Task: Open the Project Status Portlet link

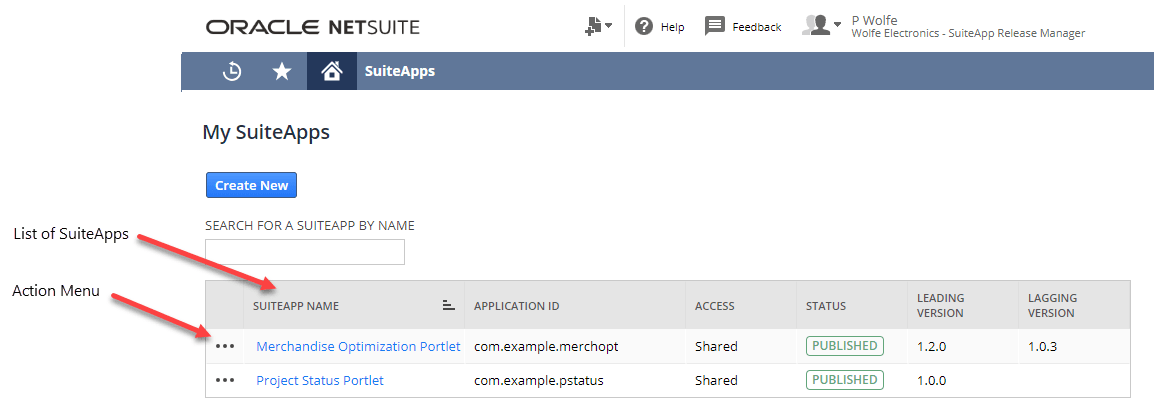Action: tap(319, 380)
